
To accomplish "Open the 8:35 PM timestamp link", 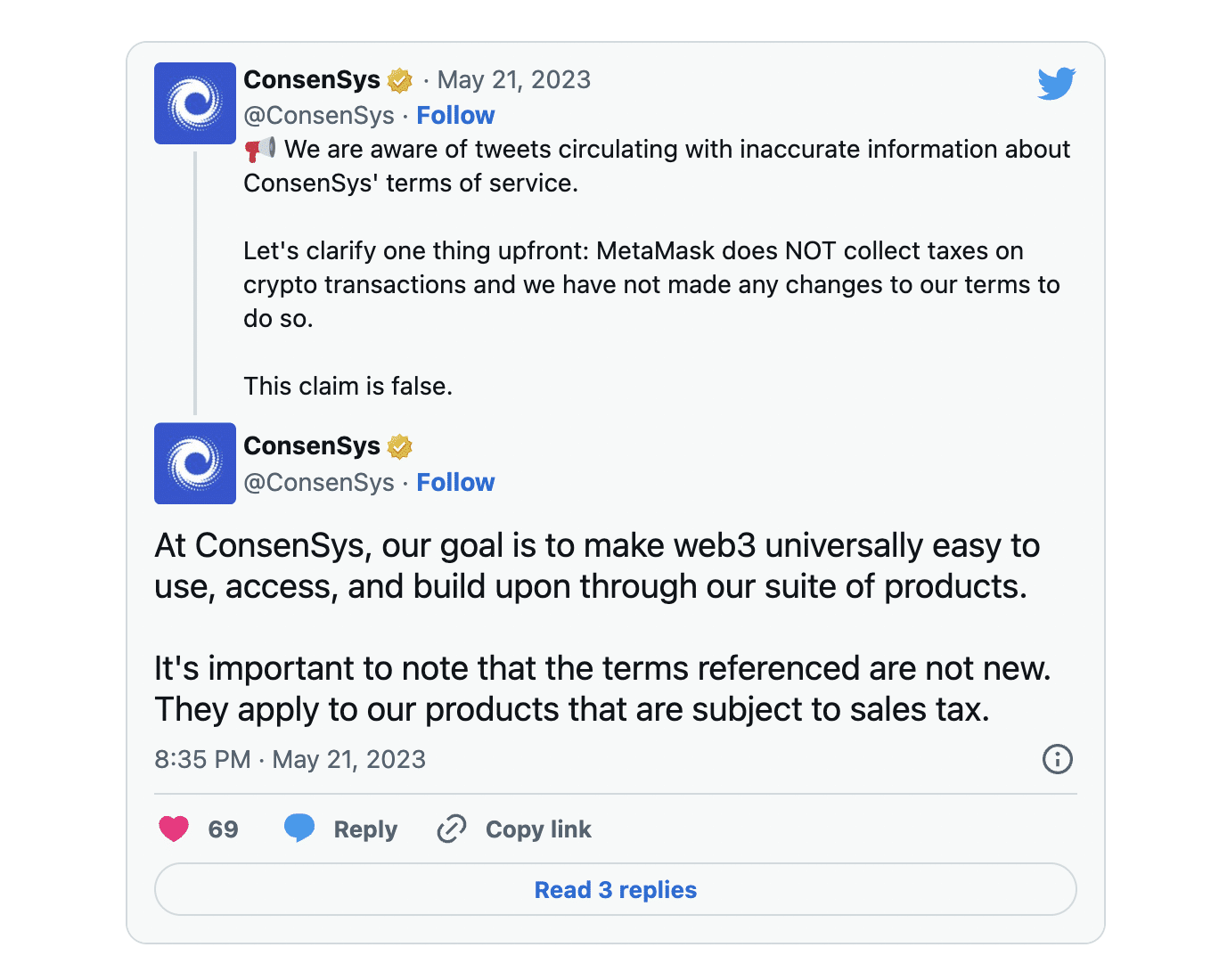I will click(202, 759).
